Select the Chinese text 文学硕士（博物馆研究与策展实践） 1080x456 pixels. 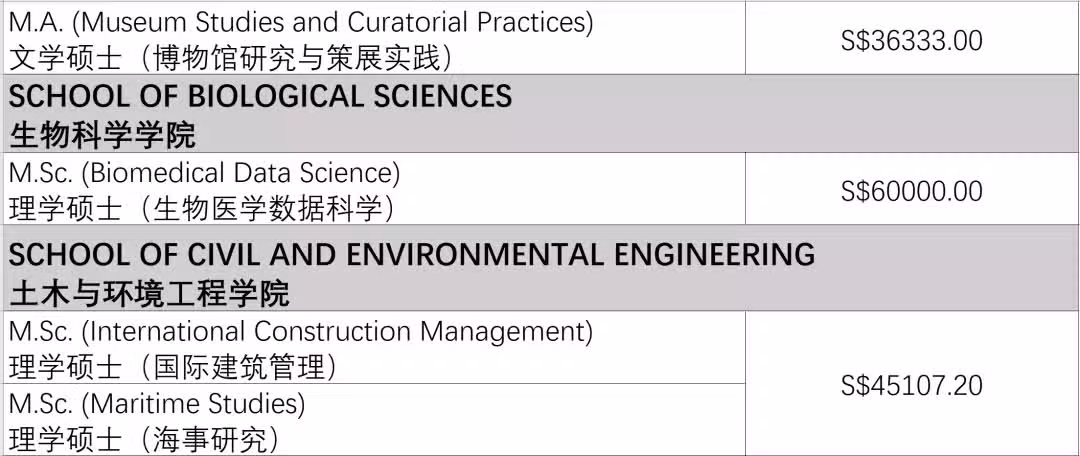coord(231,58)
